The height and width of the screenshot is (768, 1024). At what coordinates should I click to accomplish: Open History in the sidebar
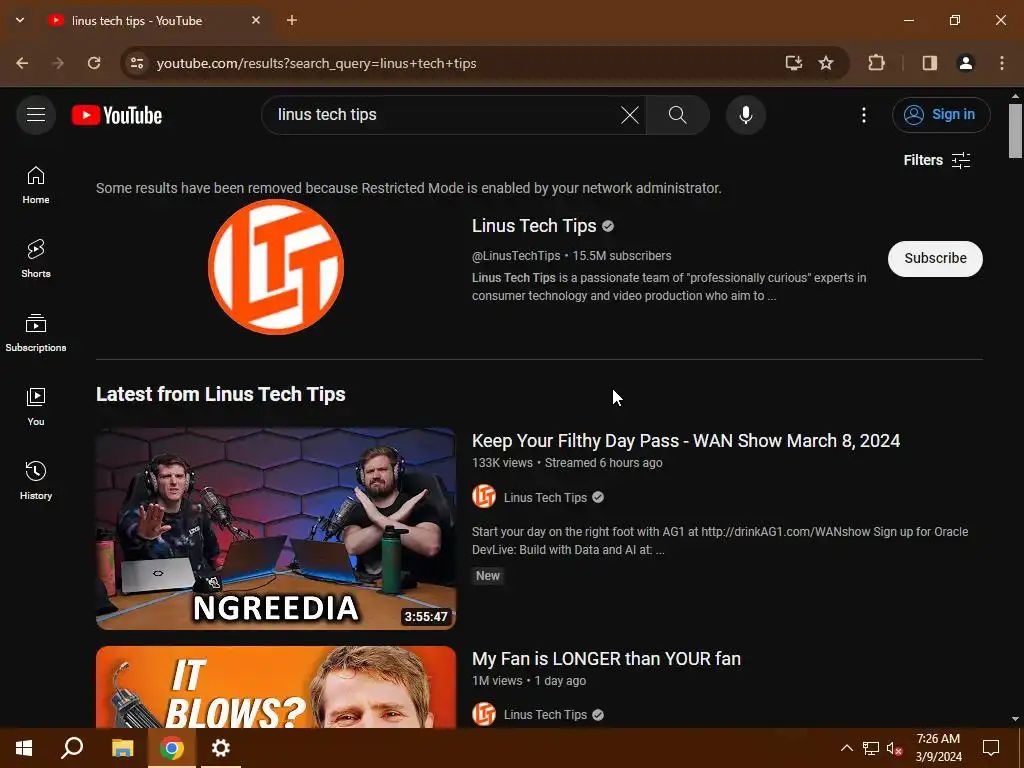click(36, 480)
